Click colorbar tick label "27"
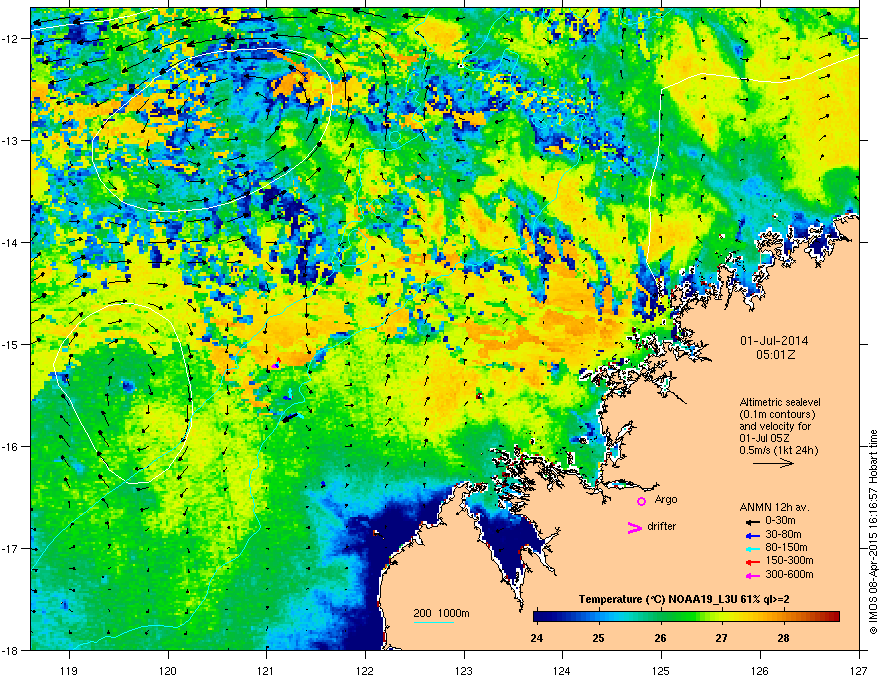The image size is (880, 680). (721, 638)
